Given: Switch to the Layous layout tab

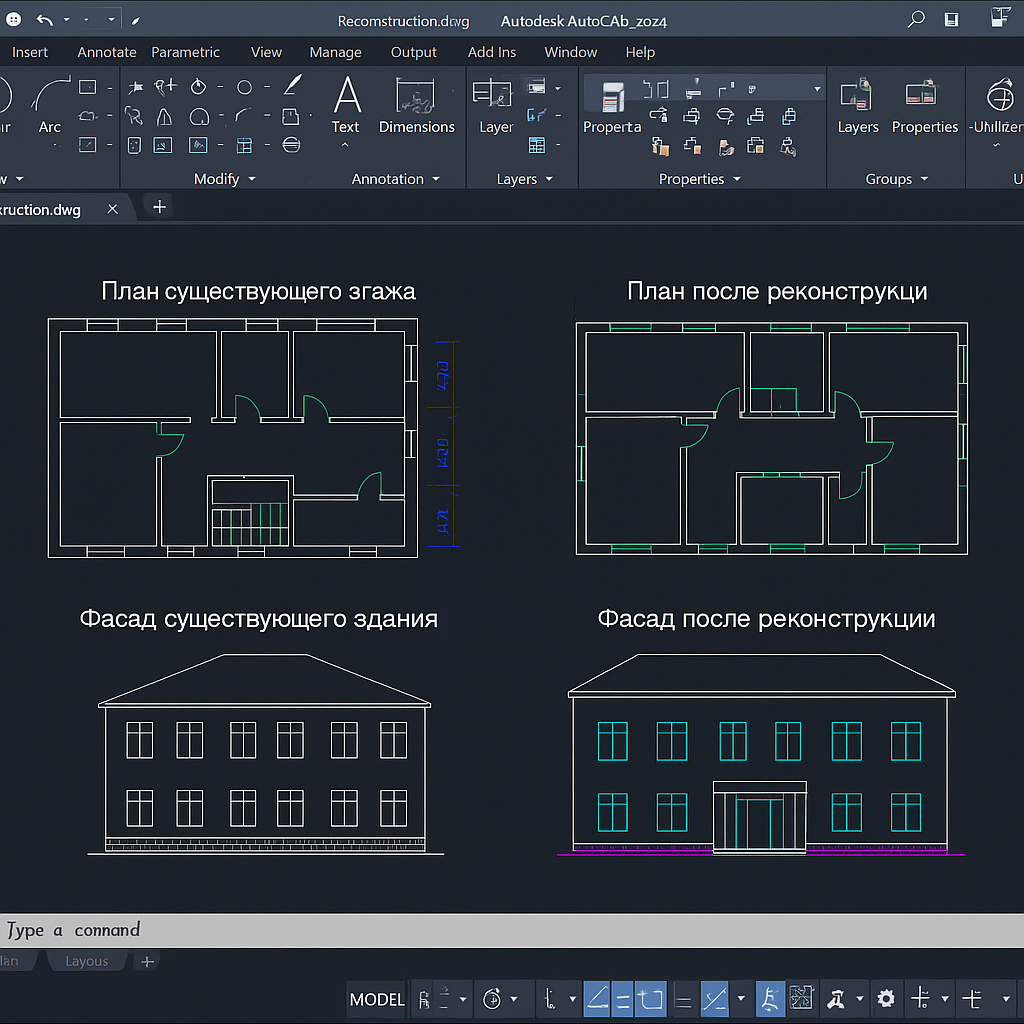Looking at the screenshot, I should (x=87, y=961).
